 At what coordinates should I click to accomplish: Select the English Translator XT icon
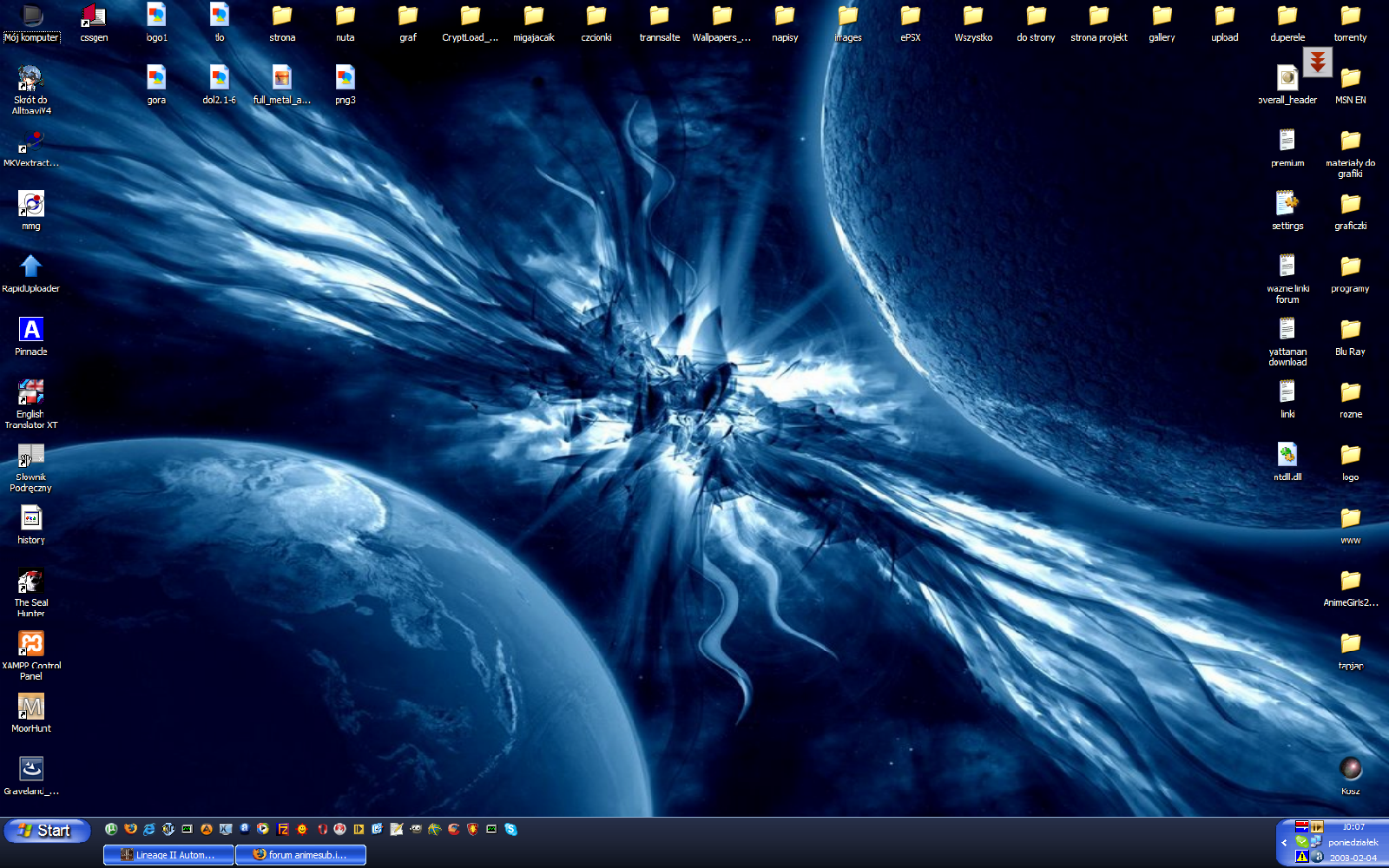click(31, 404)
